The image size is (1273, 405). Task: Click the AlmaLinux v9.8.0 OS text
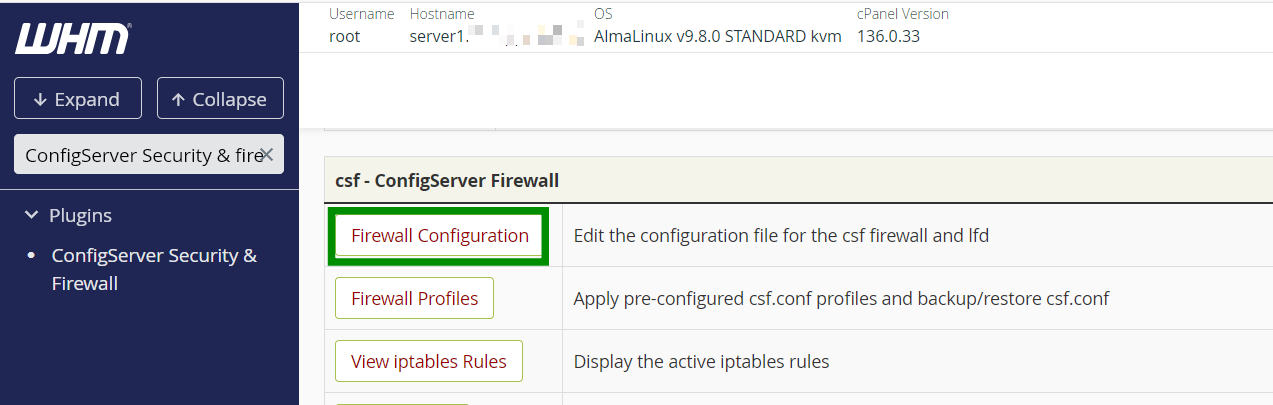click(717, 36)
